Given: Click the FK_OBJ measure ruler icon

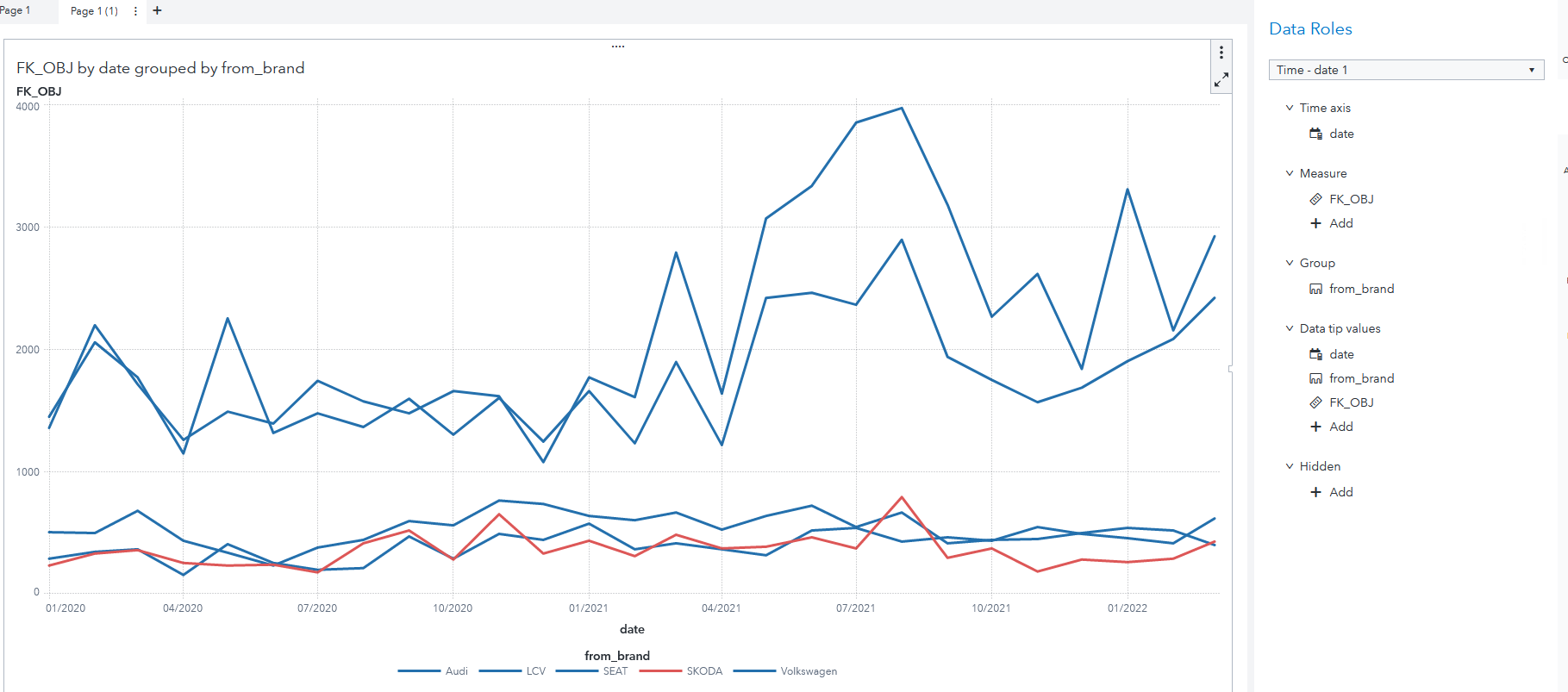Looking at the screenshot, I should 1315,199.
